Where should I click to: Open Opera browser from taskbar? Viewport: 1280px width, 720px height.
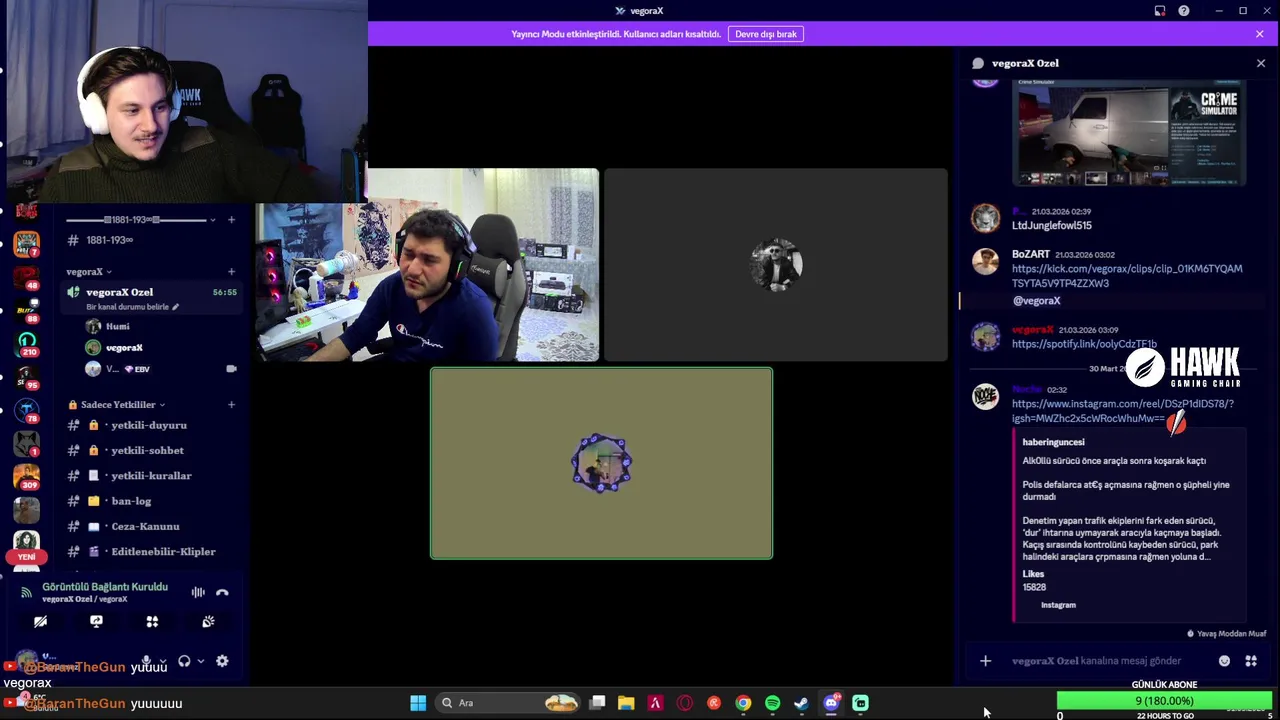click(x=684, y=703)
